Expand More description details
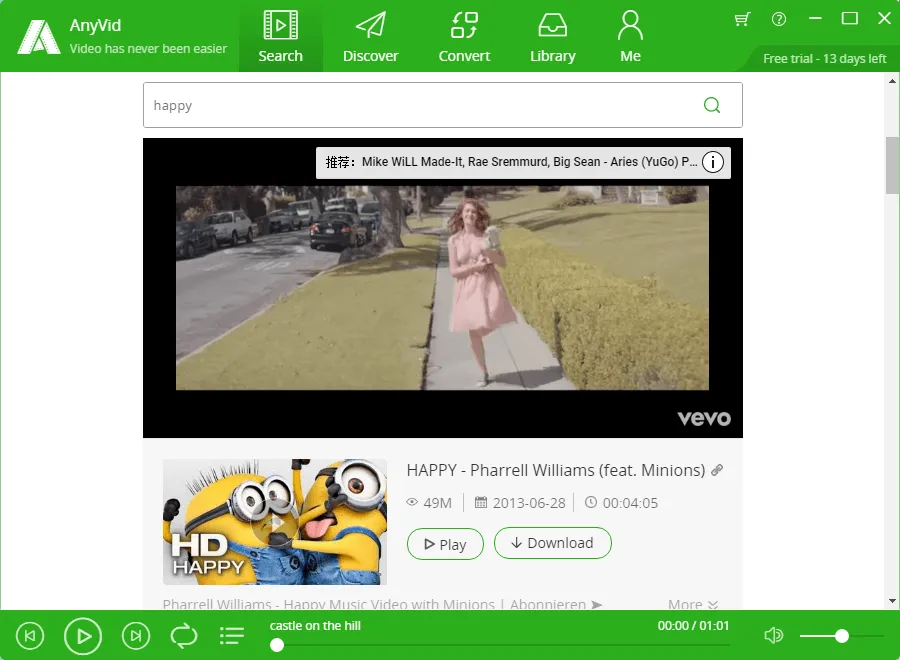Image resolution: width=900 pixels, height=660 pixels. tap(693, 604)
